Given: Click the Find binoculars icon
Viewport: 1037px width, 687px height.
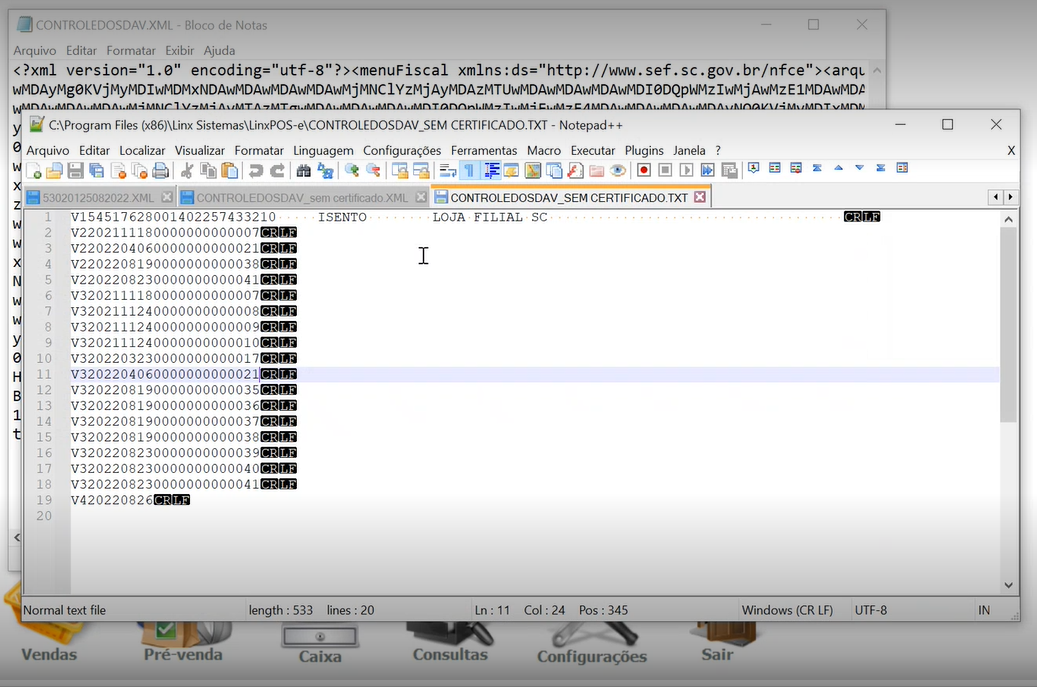Looking at the screenshot, I should [304, 171].
